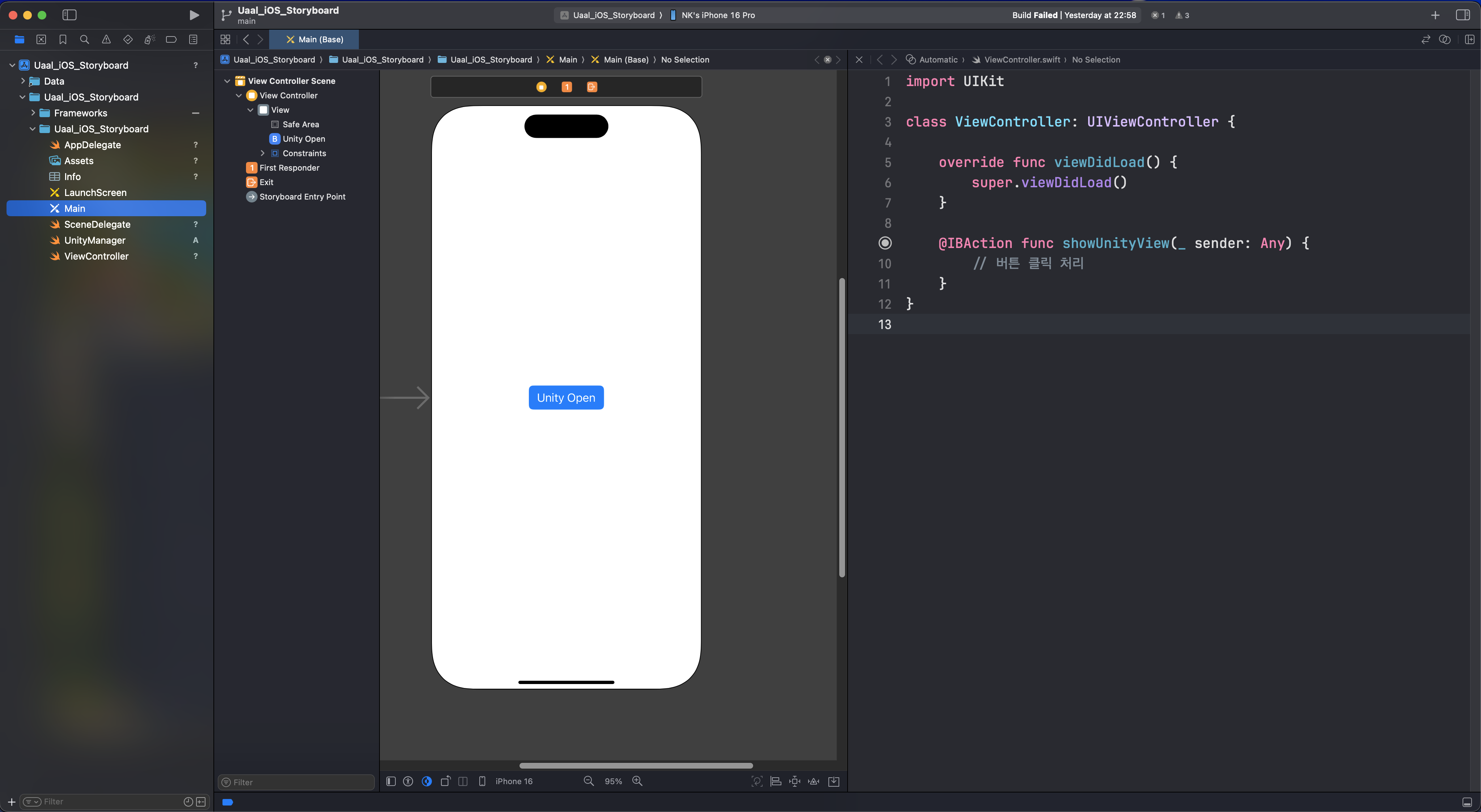The image size is (1481, 812).
Task: Click the Embed In icon on canvas bar
Action: (x=833, y=781)
